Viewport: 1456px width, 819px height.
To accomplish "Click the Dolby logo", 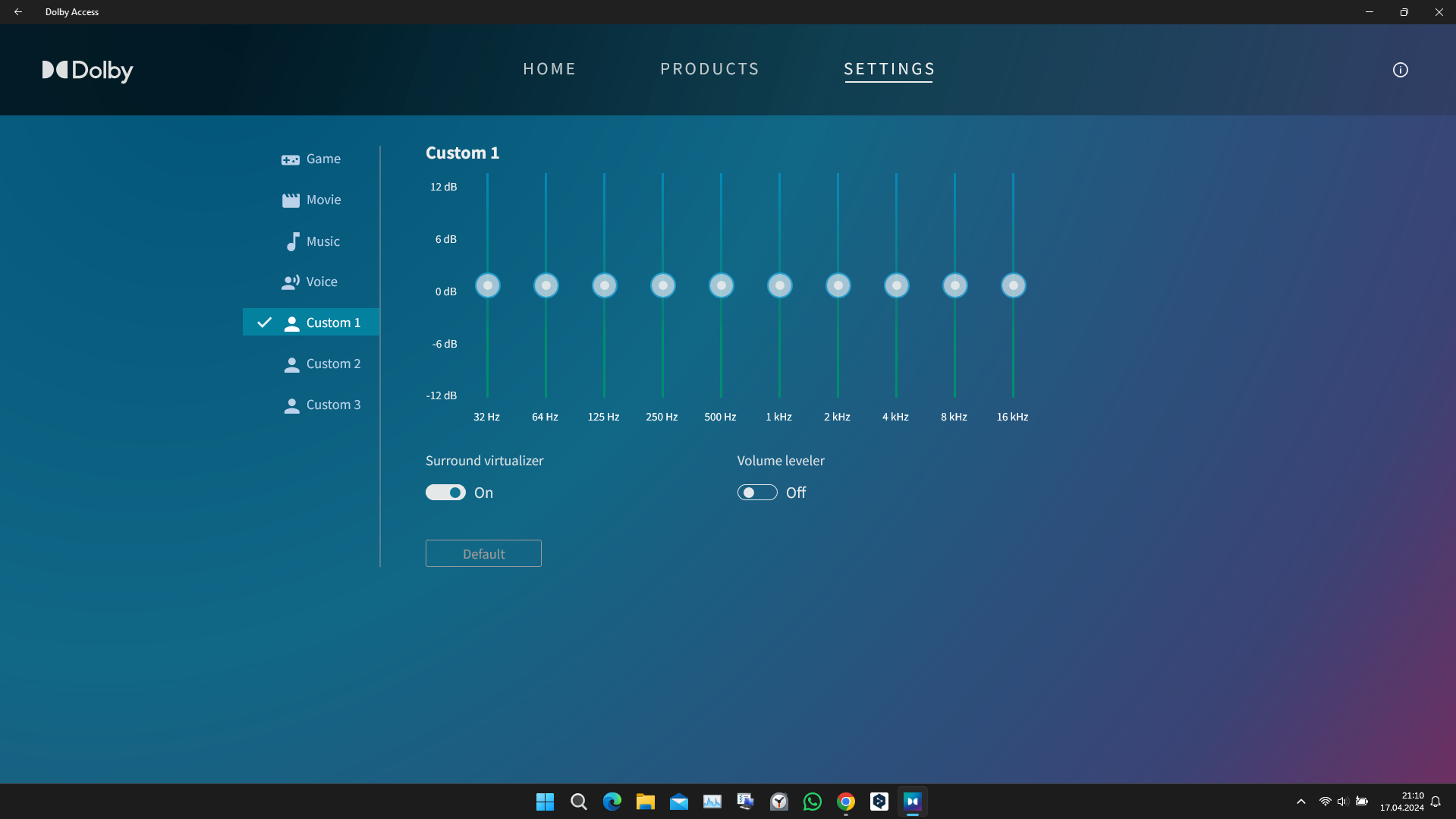I will pos(87,71).
